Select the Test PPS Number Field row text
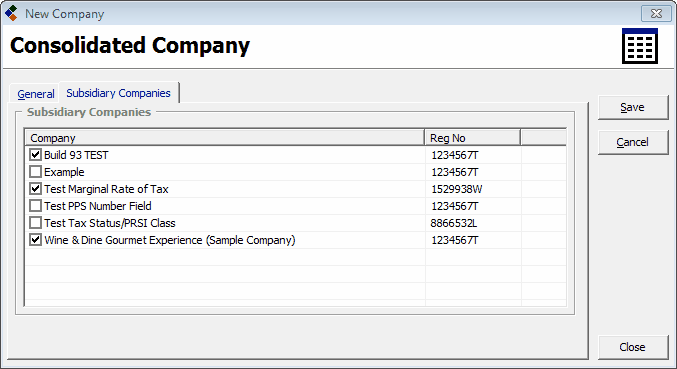 98,206
